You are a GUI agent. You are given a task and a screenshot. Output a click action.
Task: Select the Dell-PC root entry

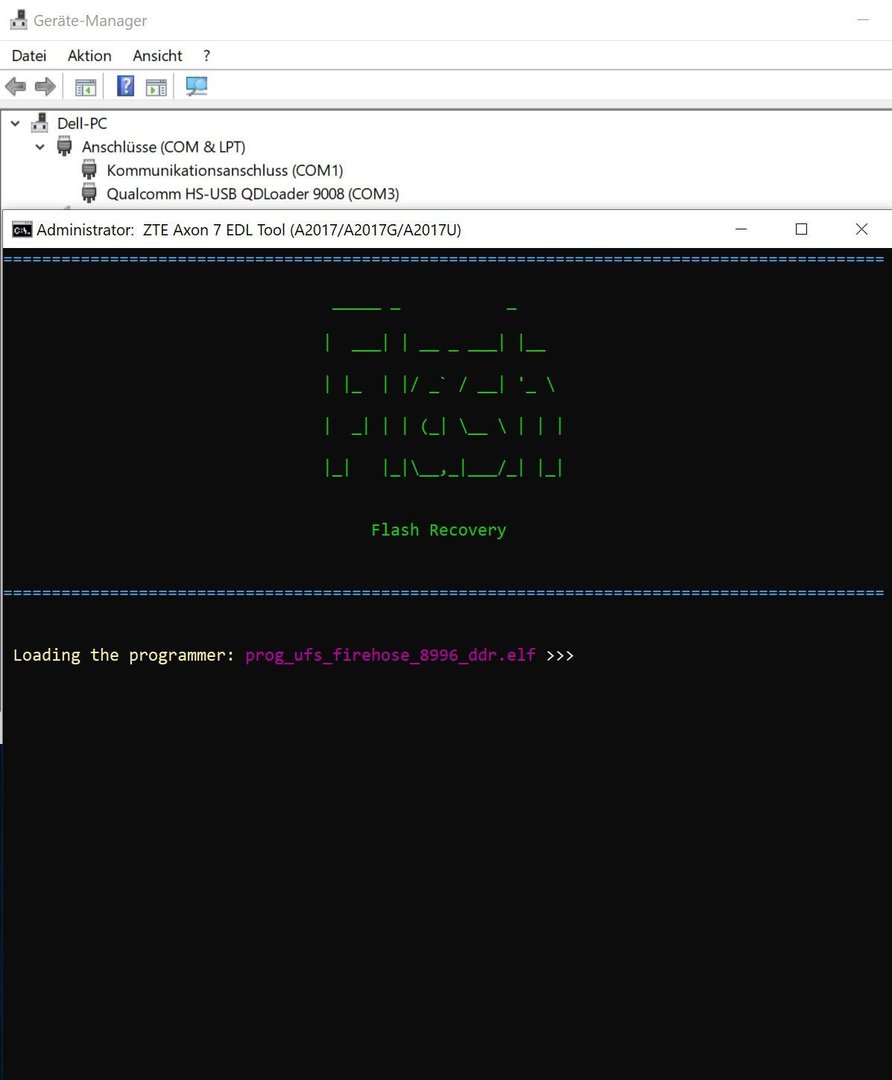point(82,123)
